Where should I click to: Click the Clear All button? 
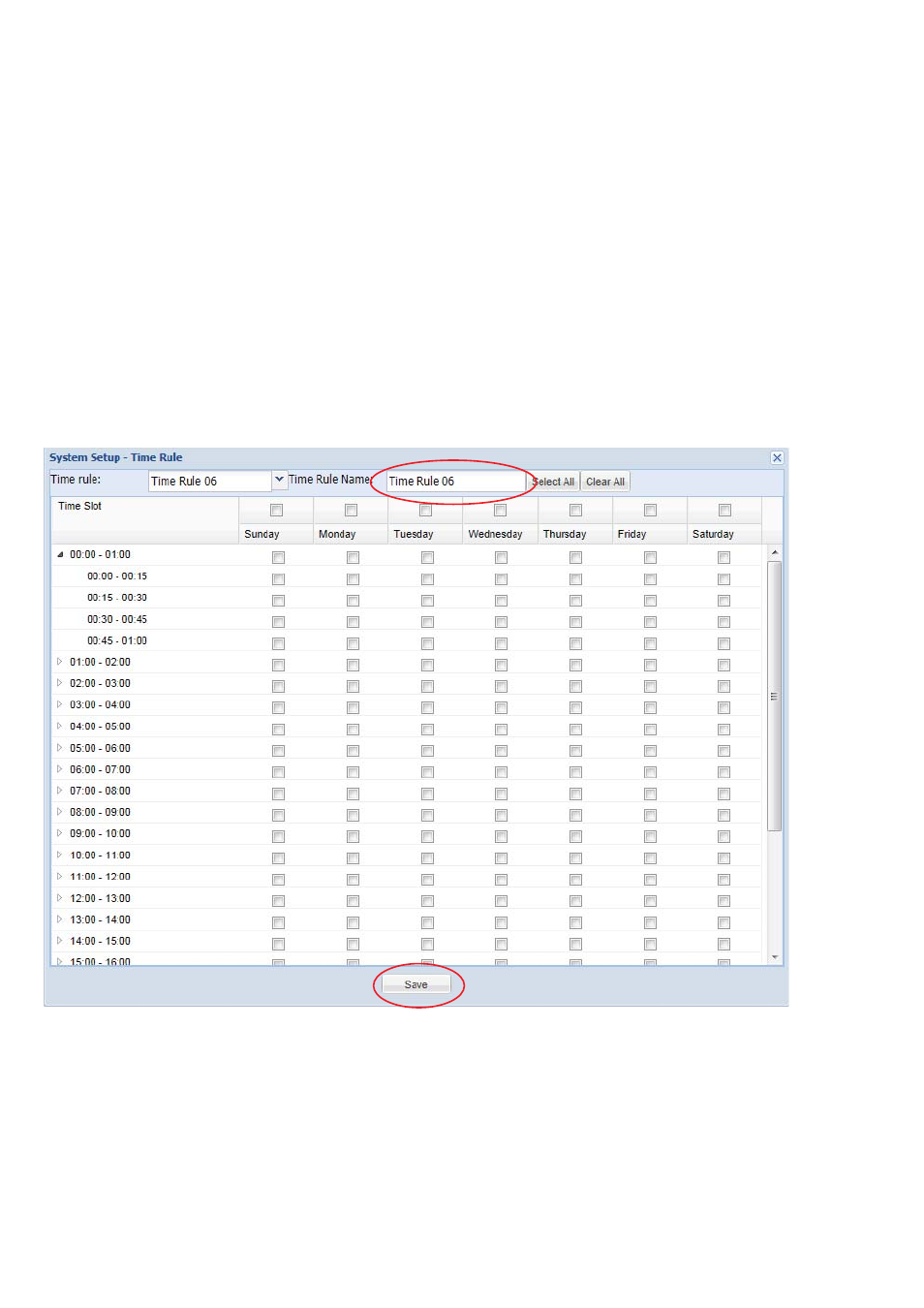click(x=605, y=482)
